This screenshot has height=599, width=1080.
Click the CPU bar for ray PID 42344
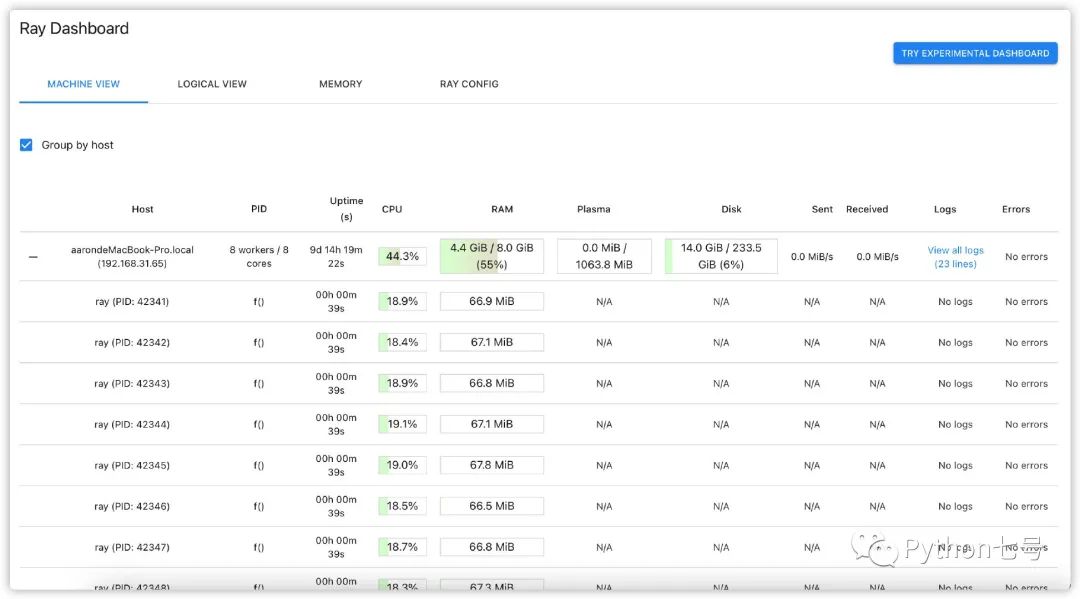click(x=402, y=424)
